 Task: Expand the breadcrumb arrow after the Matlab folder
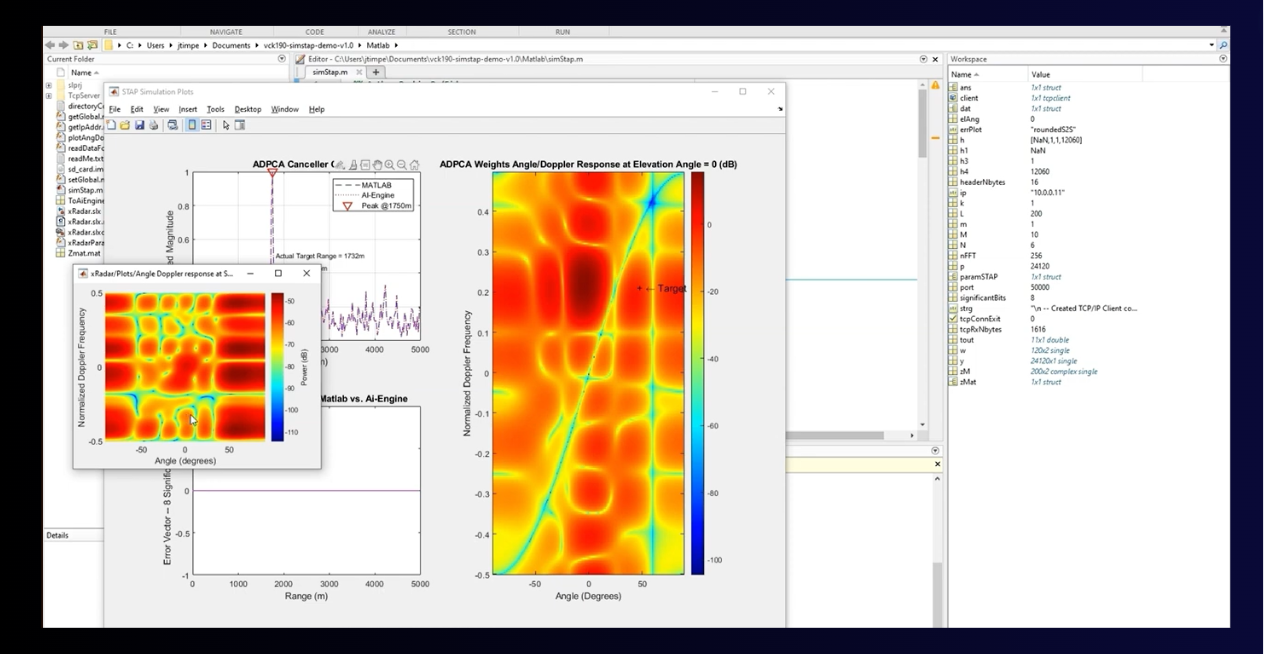click(394, 46)
